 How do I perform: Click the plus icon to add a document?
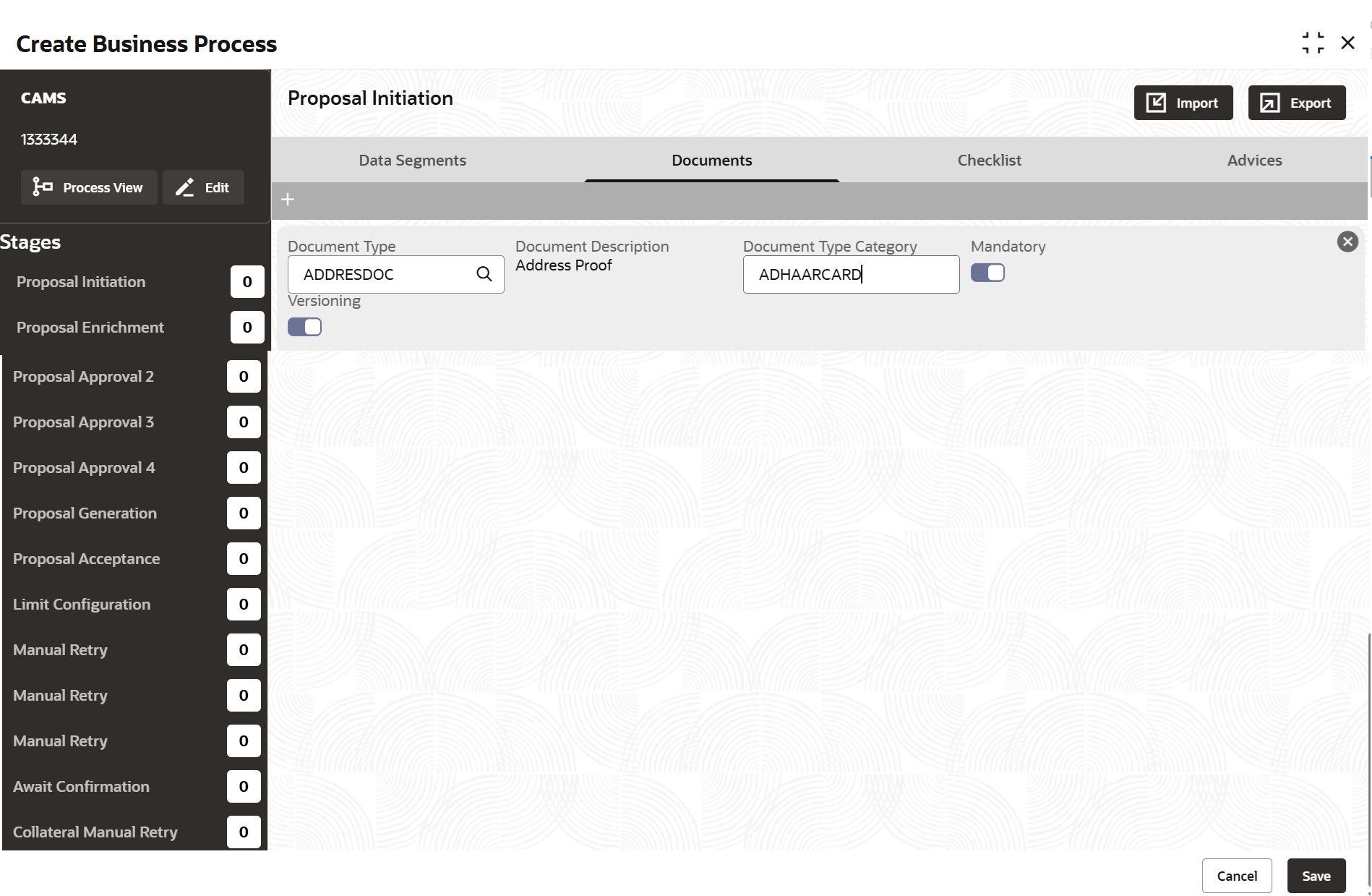pos(288,200)
